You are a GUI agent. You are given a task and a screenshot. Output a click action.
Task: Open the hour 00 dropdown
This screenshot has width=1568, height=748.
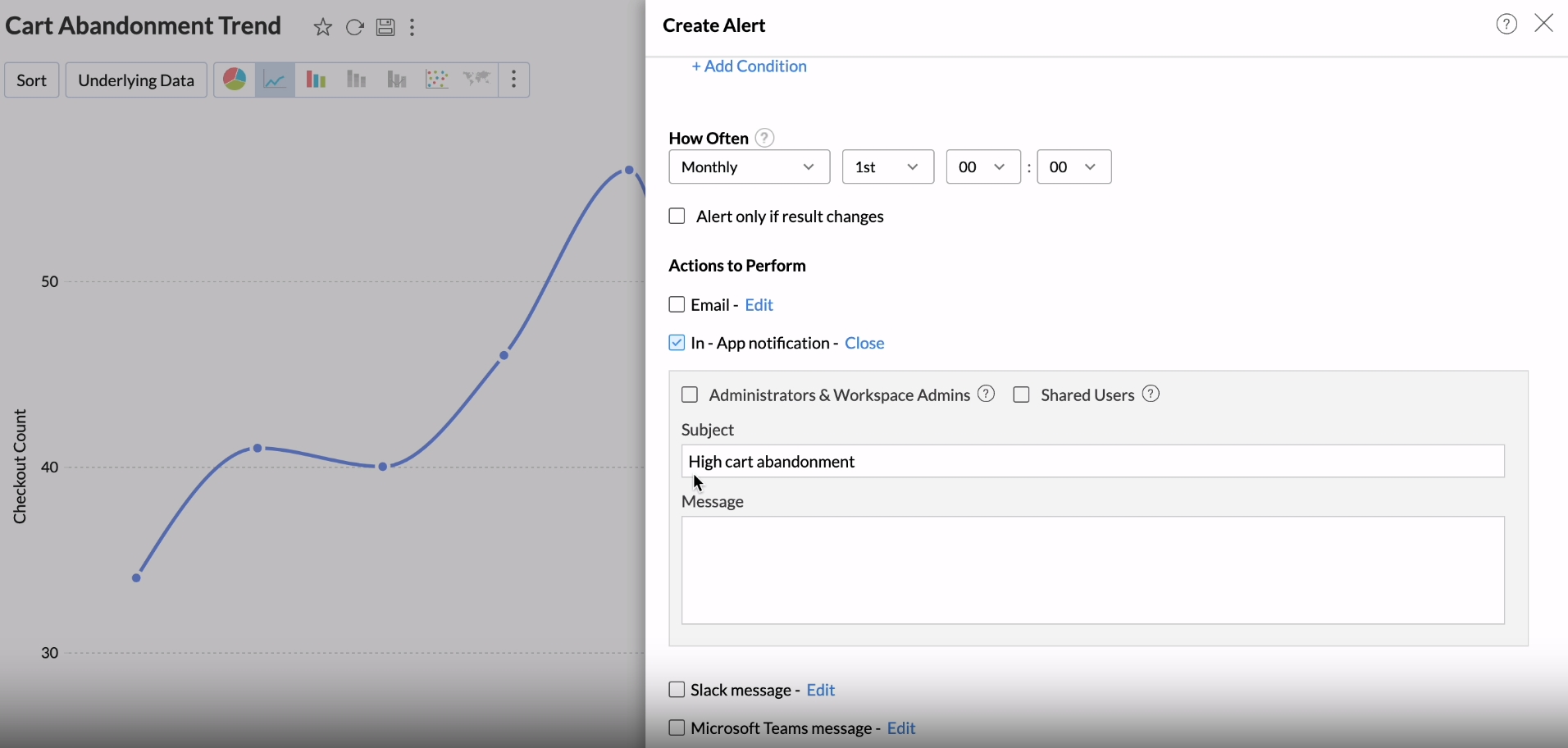[x=982, y=166]
